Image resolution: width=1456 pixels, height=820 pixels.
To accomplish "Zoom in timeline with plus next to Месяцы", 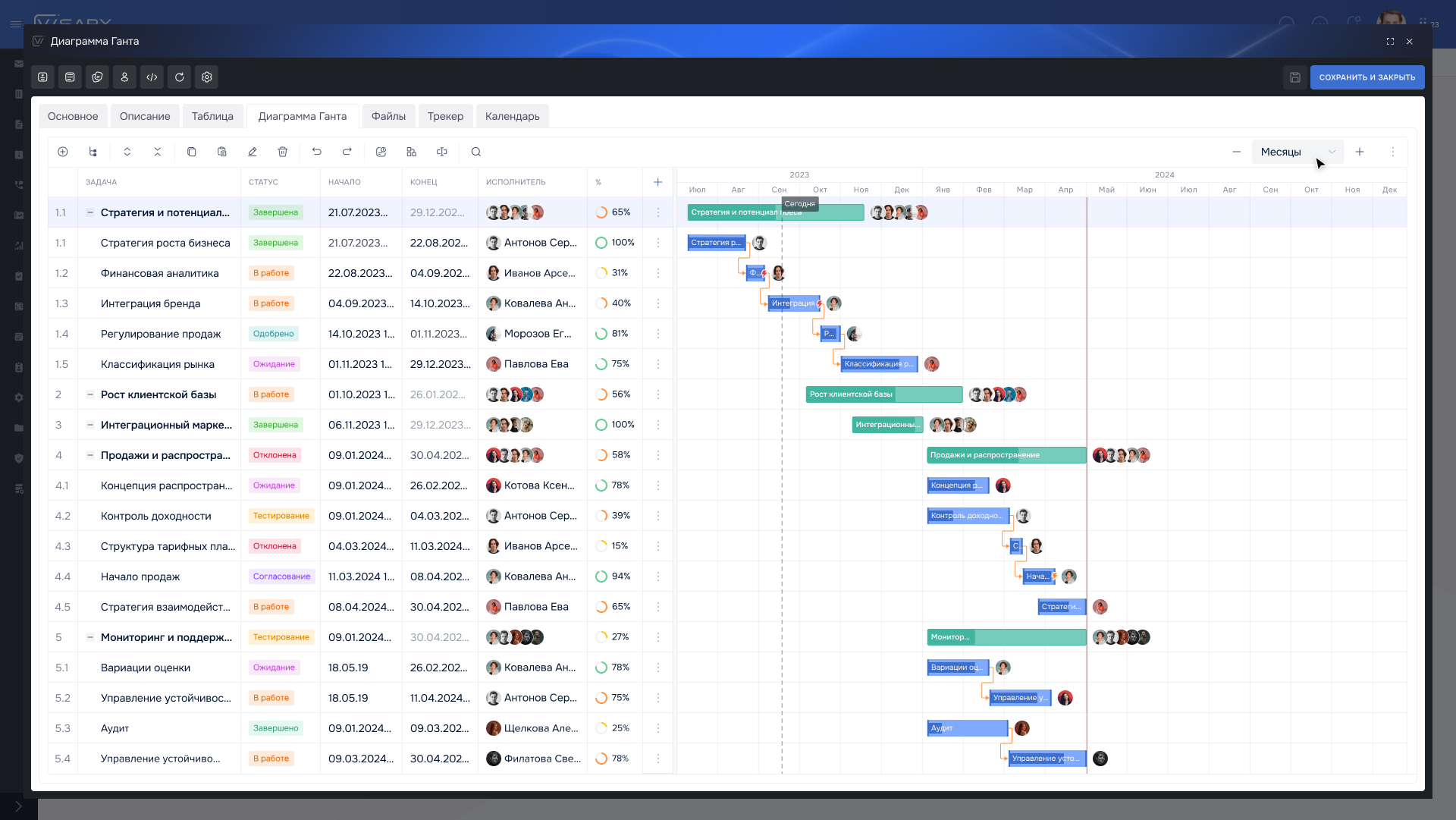I will coord(1360,152).
